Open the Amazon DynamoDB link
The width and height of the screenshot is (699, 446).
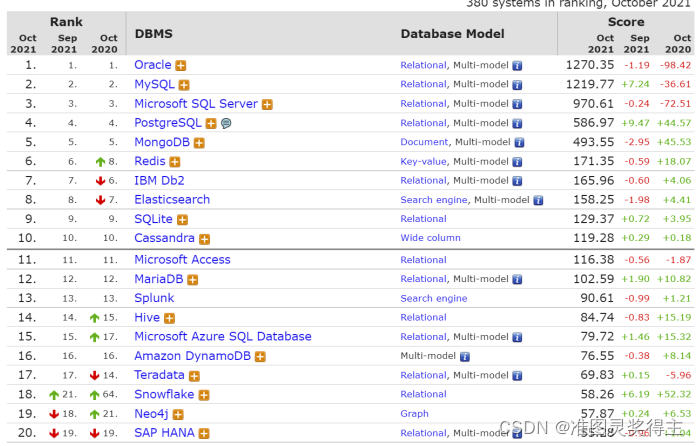click(193, 356)
